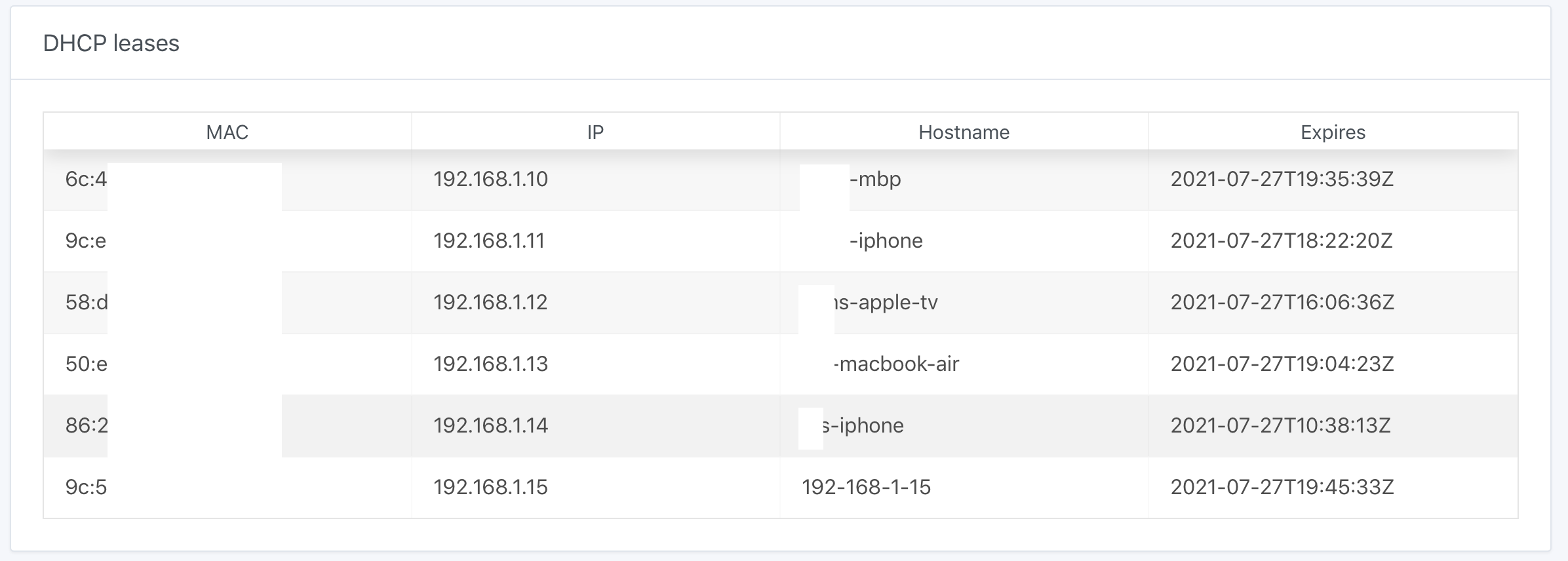Screen dimensions: 1568x561
Task: Click the IP column header
Action: 595,132
